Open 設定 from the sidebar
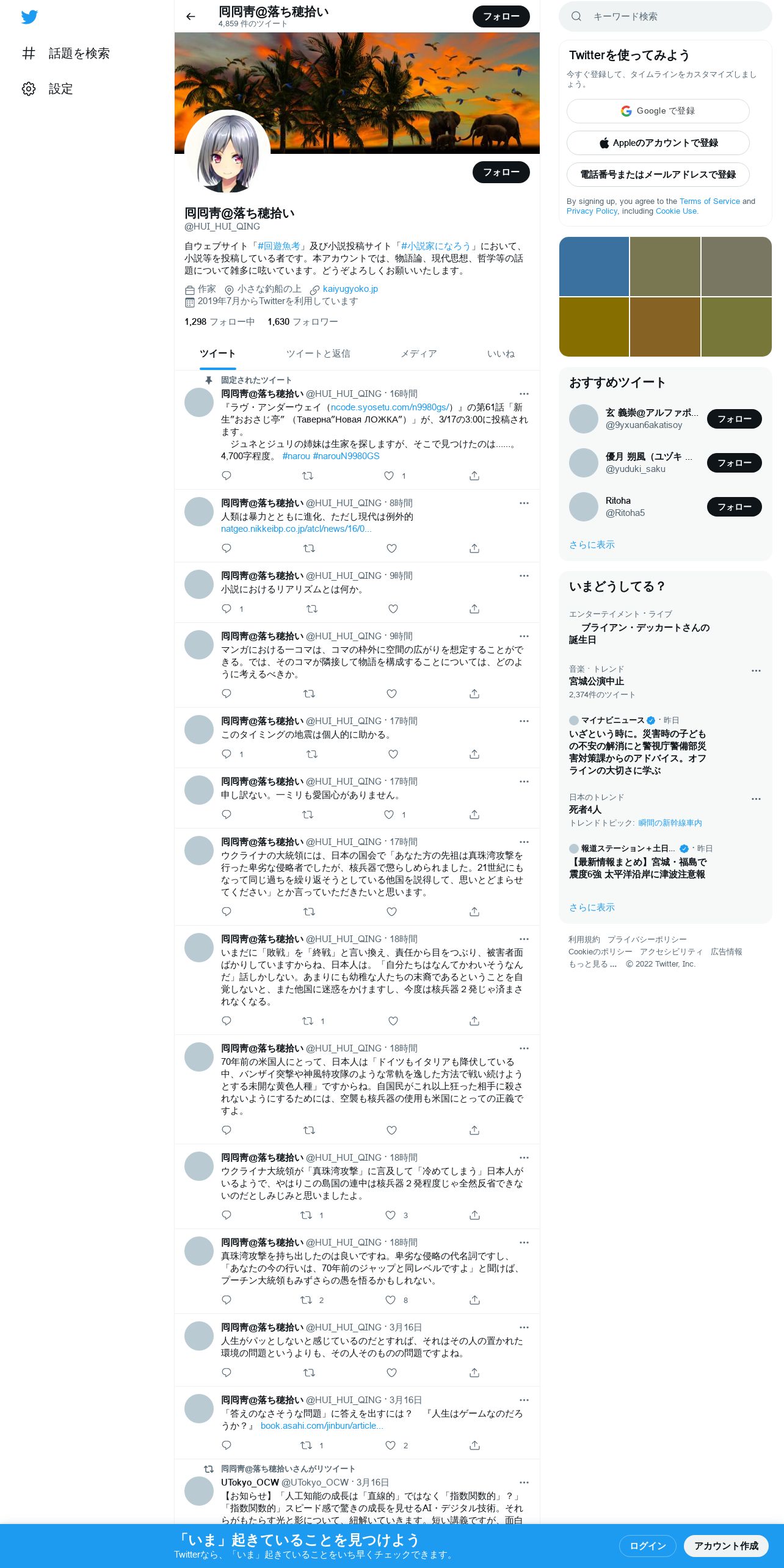The width and height of the screenshot is (784, 1568). coord(48,89)
